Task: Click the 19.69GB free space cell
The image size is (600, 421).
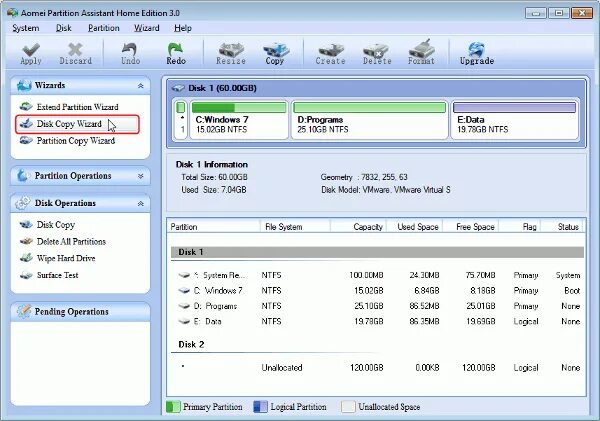Action: [x=480, y=321]
